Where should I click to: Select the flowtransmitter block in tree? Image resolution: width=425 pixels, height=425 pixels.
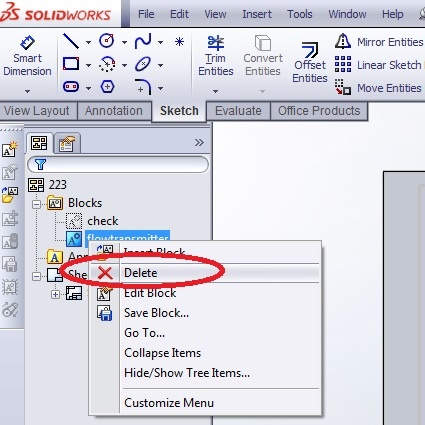(118, 238)
